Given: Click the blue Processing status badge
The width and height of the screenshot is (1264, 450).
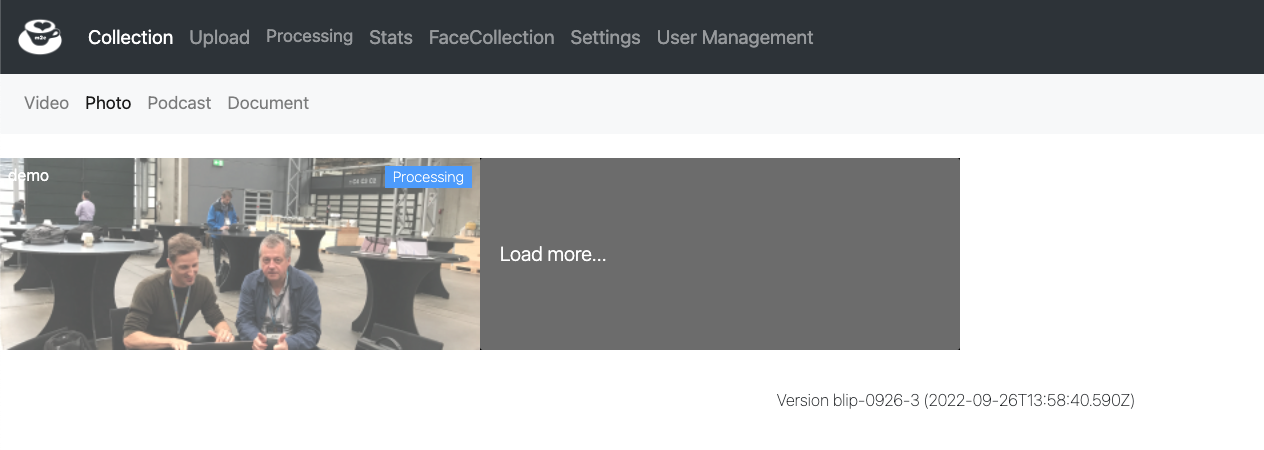Looking at the screenshot, I should click(x=428, y=177).
